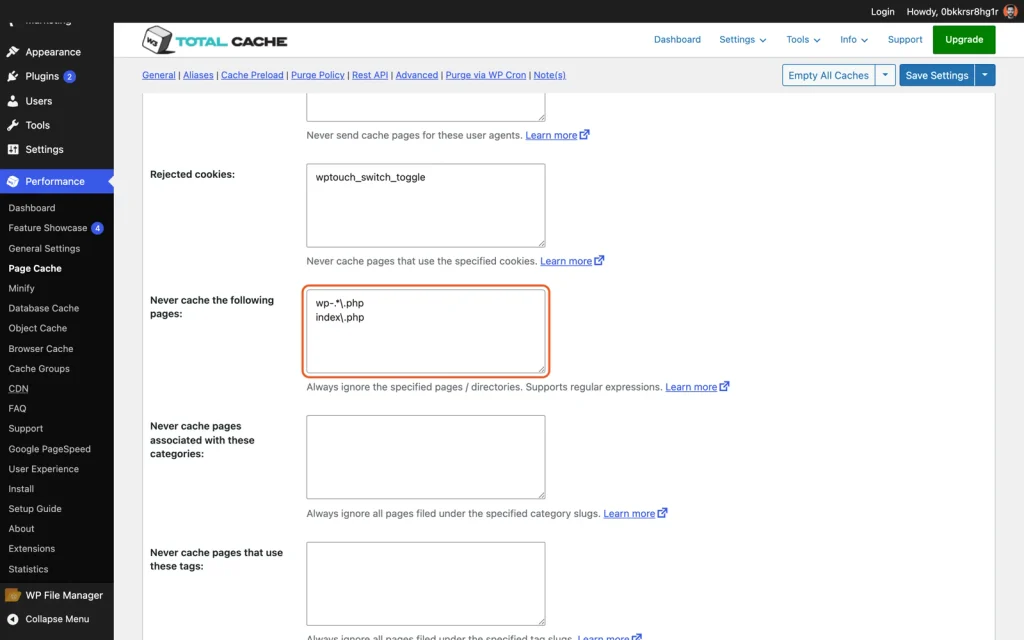Focus the Rejected cookies text area
Viewport: 1024px width, 640px height.
(x=426, y=206)
